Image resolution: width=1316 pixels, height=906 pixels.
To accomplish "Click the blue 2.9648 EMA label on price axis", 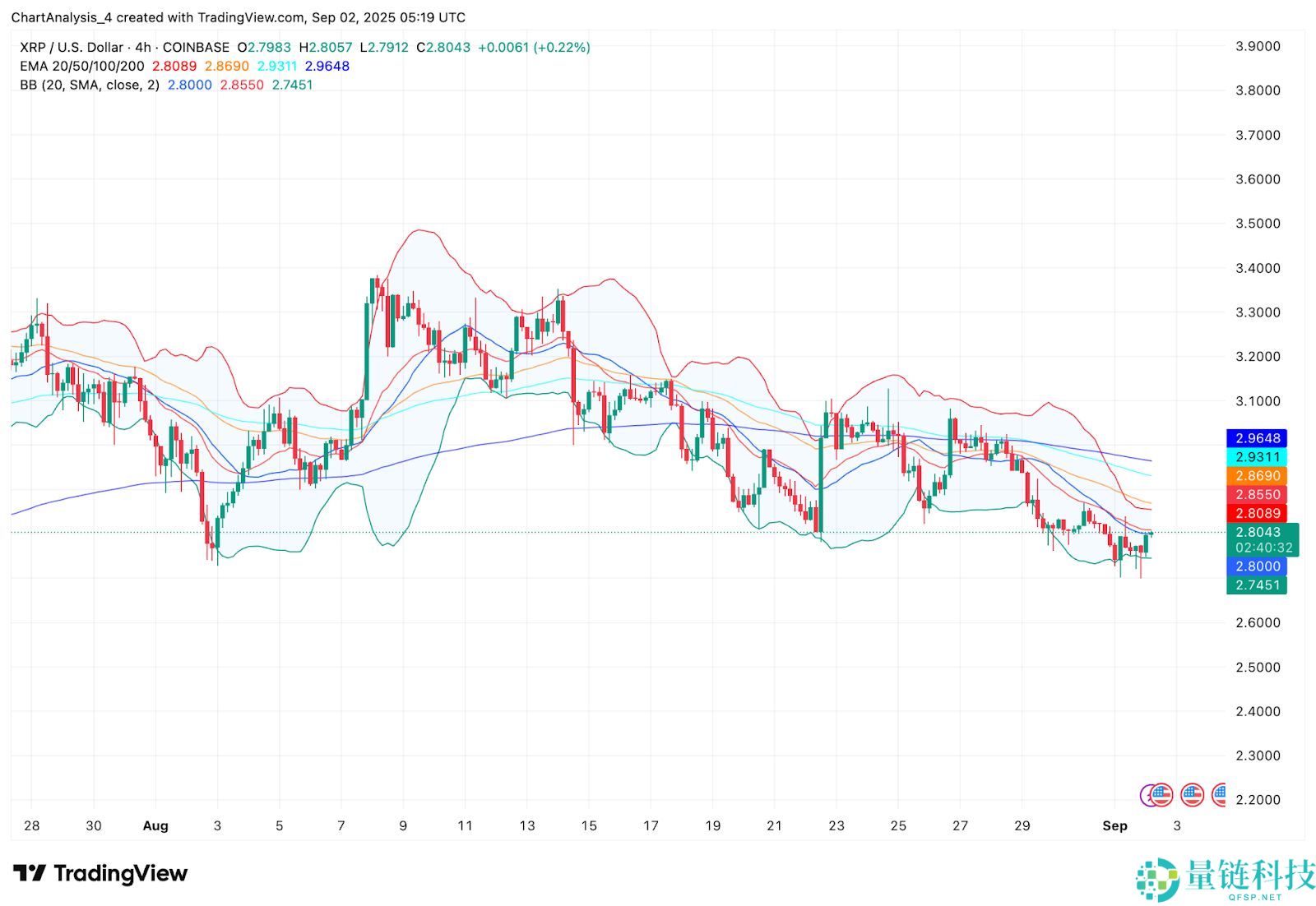I will (x=1256, y=438).
